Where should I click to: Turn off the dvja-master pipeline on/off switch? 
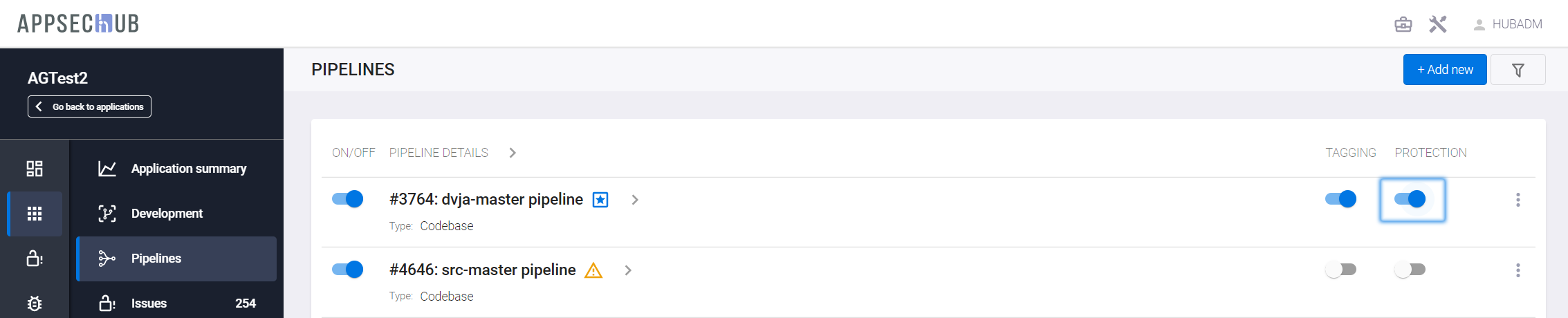(x=347, y=199)
